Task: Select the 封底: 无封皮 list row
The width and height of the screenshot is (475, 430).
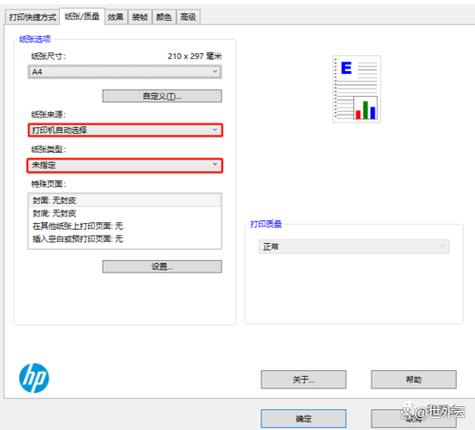Action: (125, 213)
